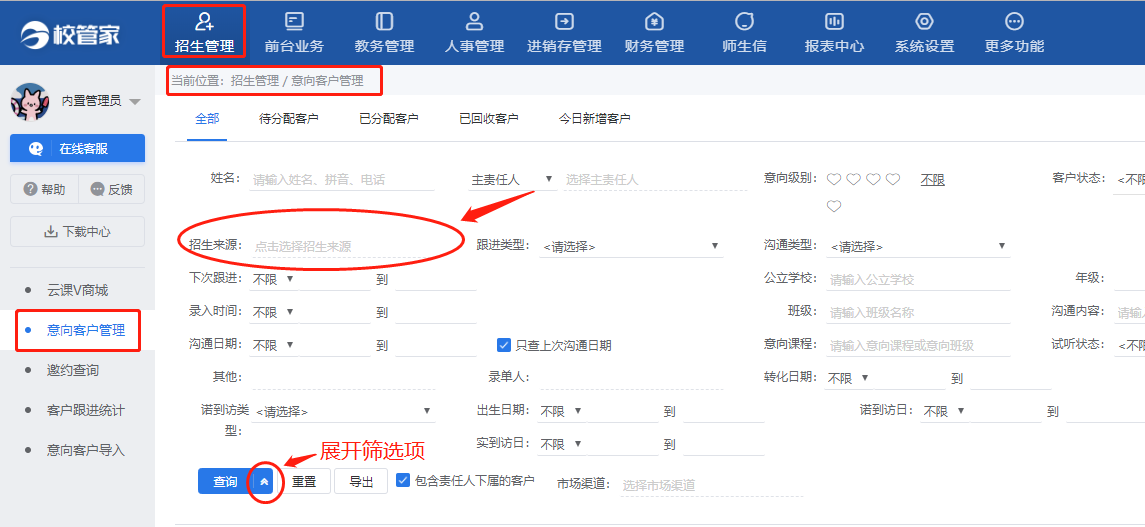Click the 导出 button
The image size is (1145, 527).
(x=361, y=482)
